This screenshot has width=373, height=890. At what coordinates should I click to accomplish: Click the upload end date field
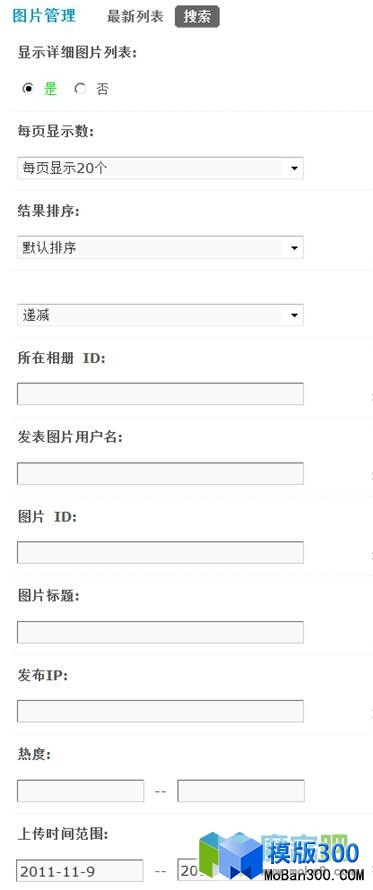(189, 870)
